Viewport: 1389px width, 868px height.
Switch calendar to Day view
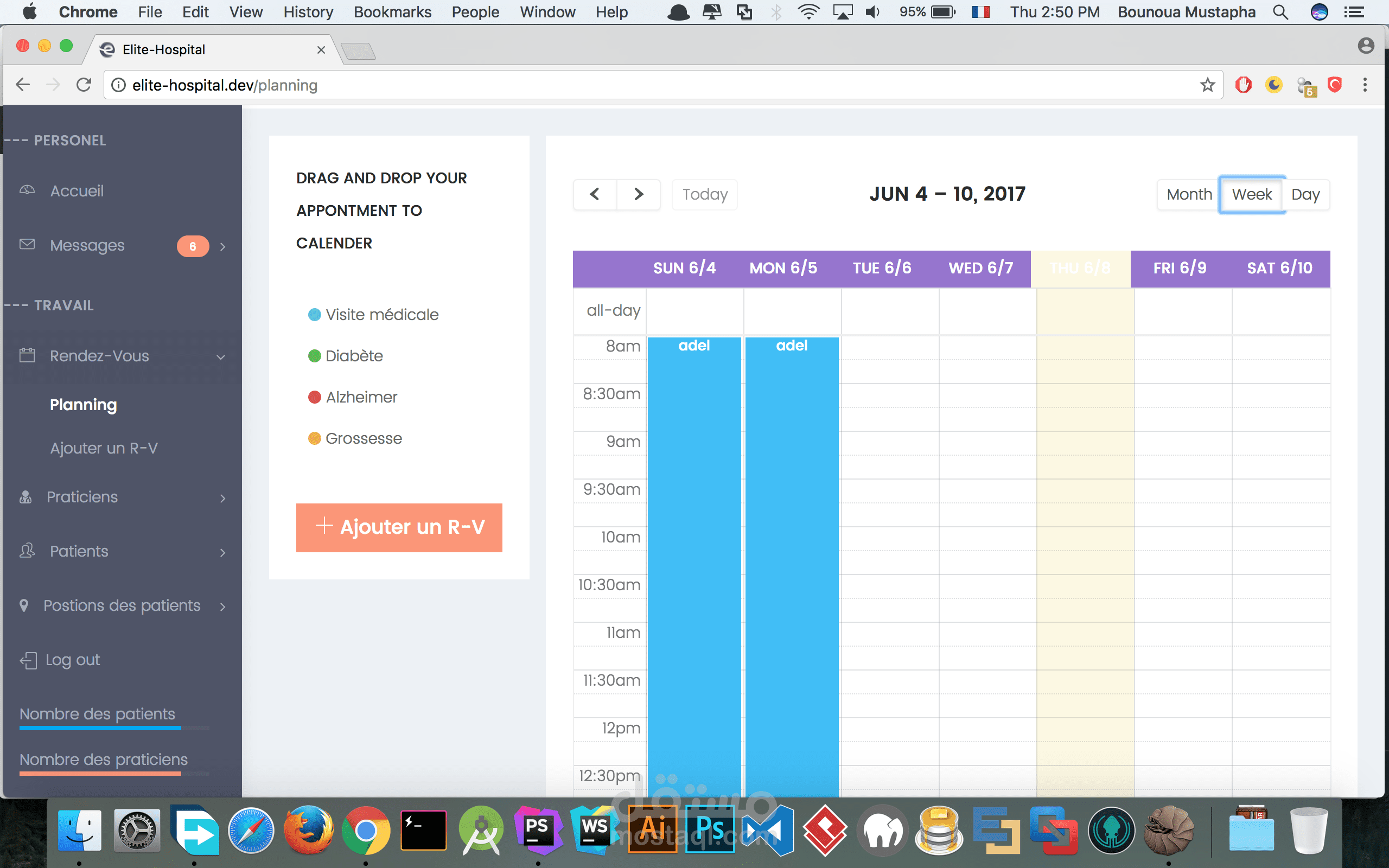coord(1305,194)
